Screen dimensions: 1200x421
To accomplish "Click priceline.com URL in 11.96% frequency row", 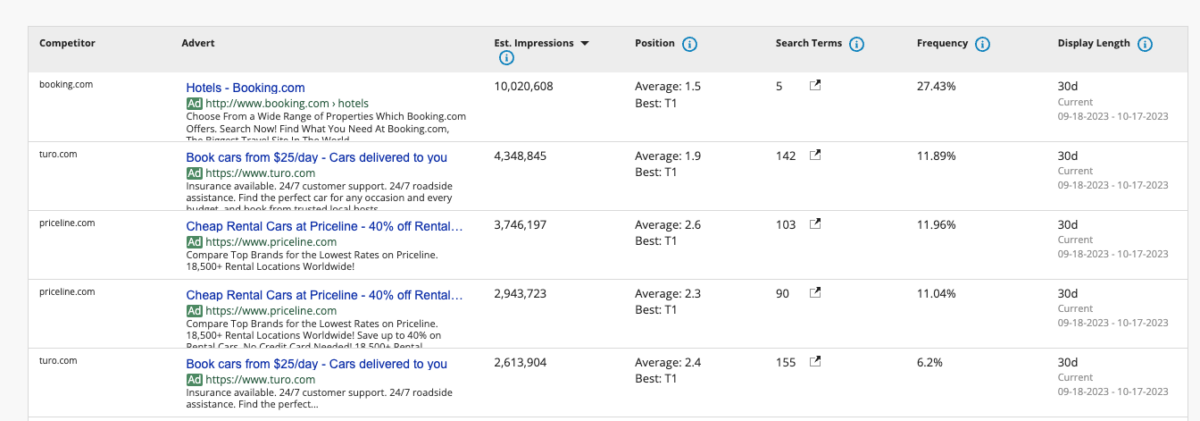I will click(272, 242).
